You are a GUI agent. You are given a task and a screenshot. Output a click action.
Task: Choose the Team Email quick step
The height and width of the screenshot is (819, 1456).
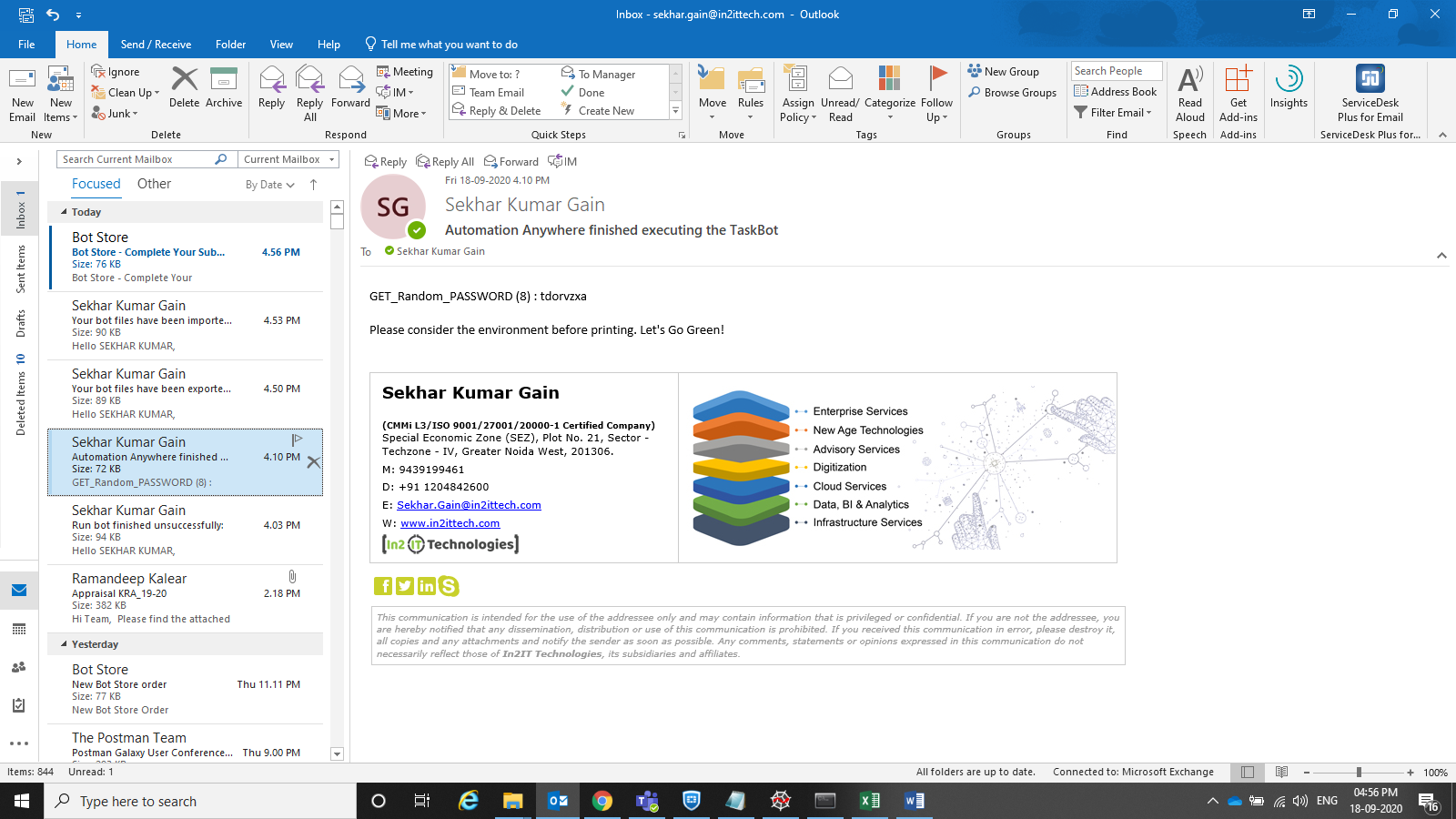pos(490,93)
